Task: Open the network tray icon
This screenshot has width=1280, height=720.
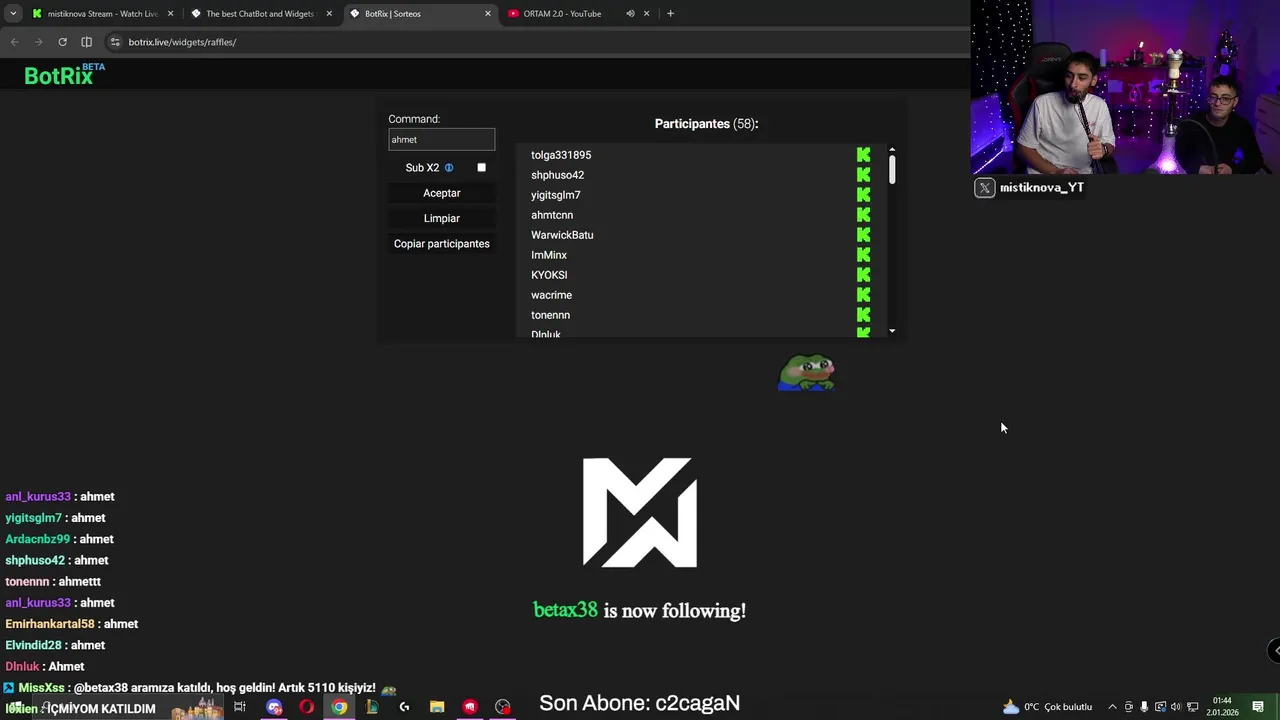Action: pos(1192,707)
